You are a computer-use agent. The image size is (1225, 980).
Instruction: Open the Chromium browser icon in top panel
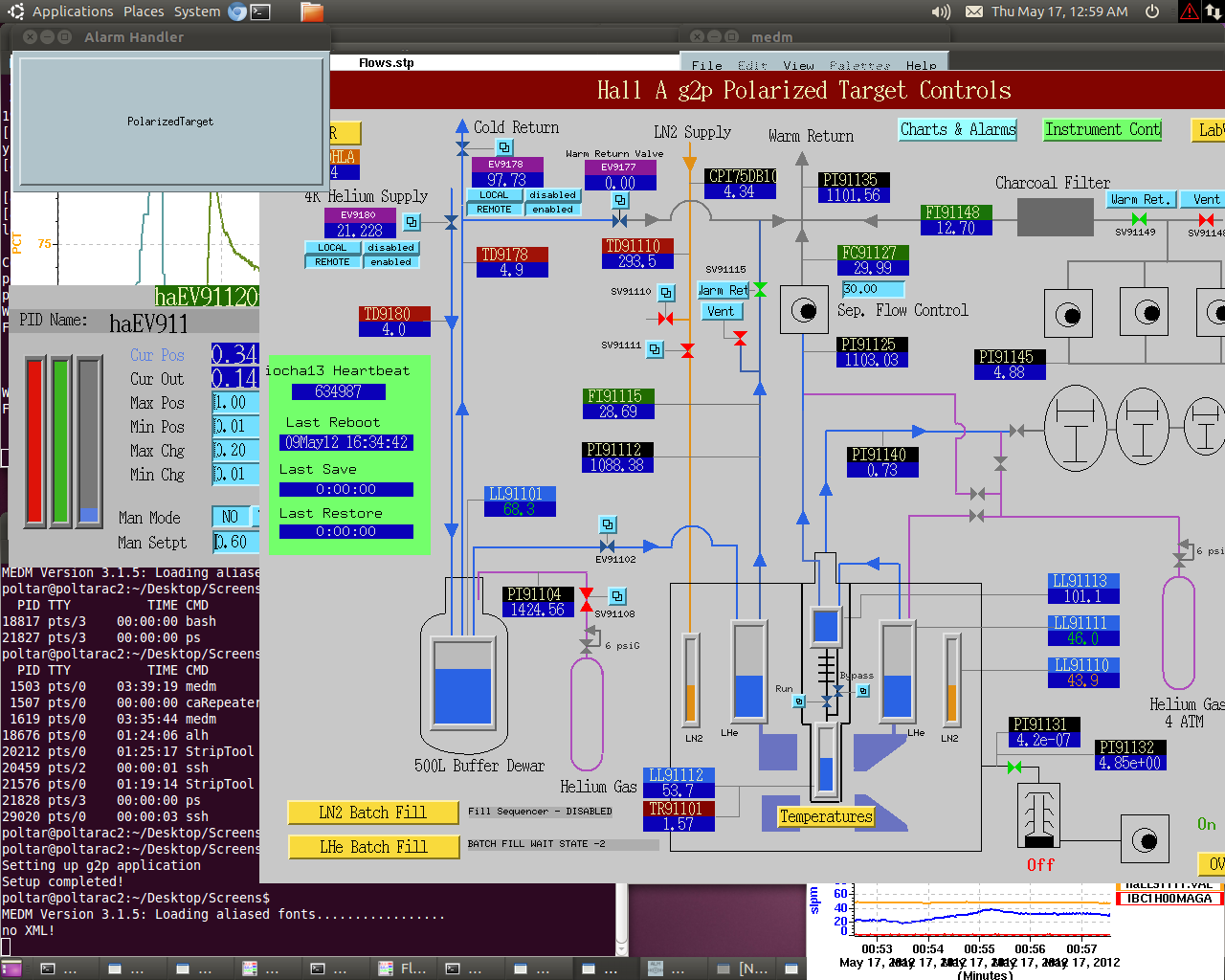click(237, 11)
